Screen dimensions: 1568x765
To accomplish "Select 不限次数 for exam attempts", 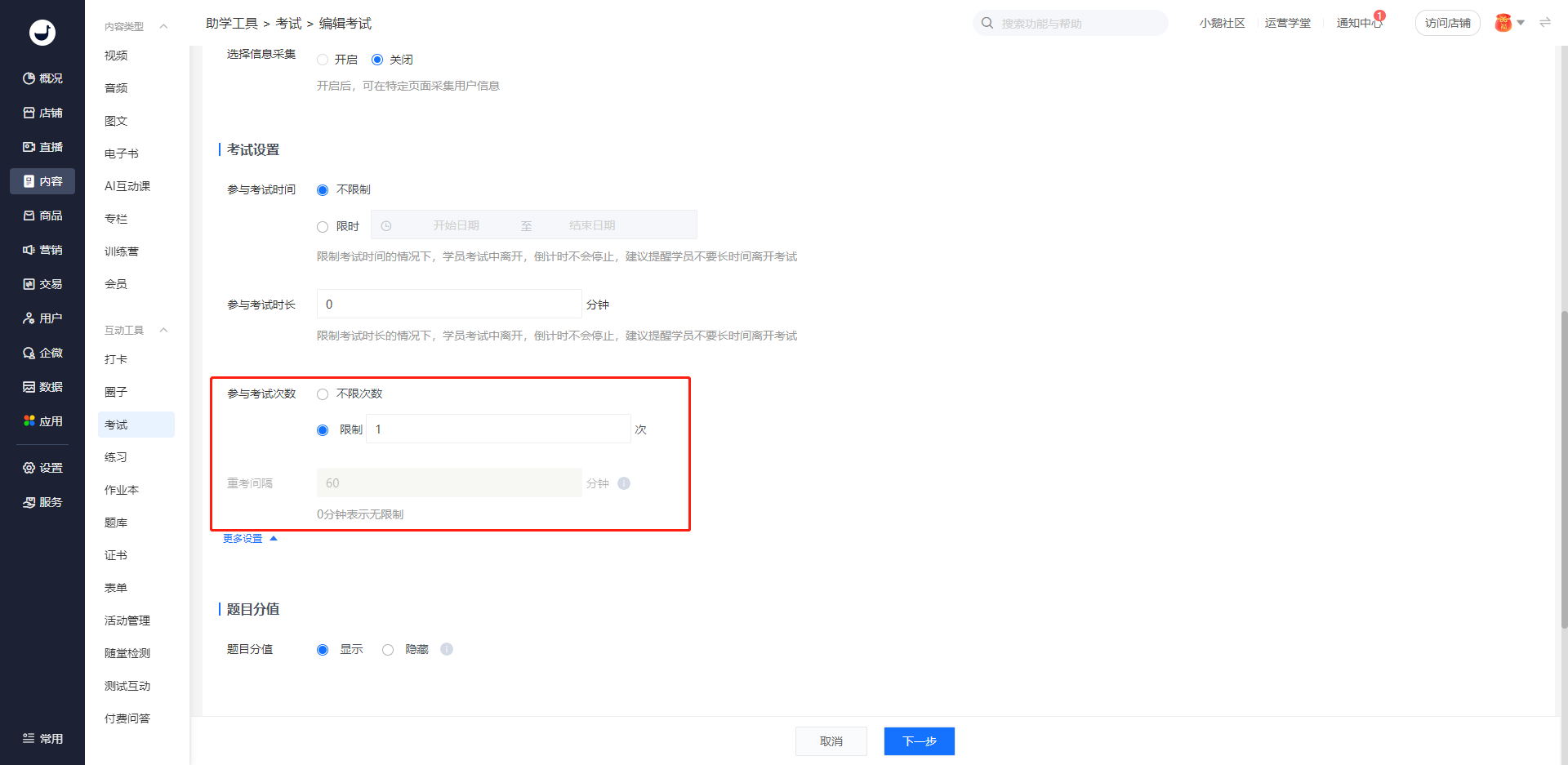I will pyautogui.click(x=323, y=394).
